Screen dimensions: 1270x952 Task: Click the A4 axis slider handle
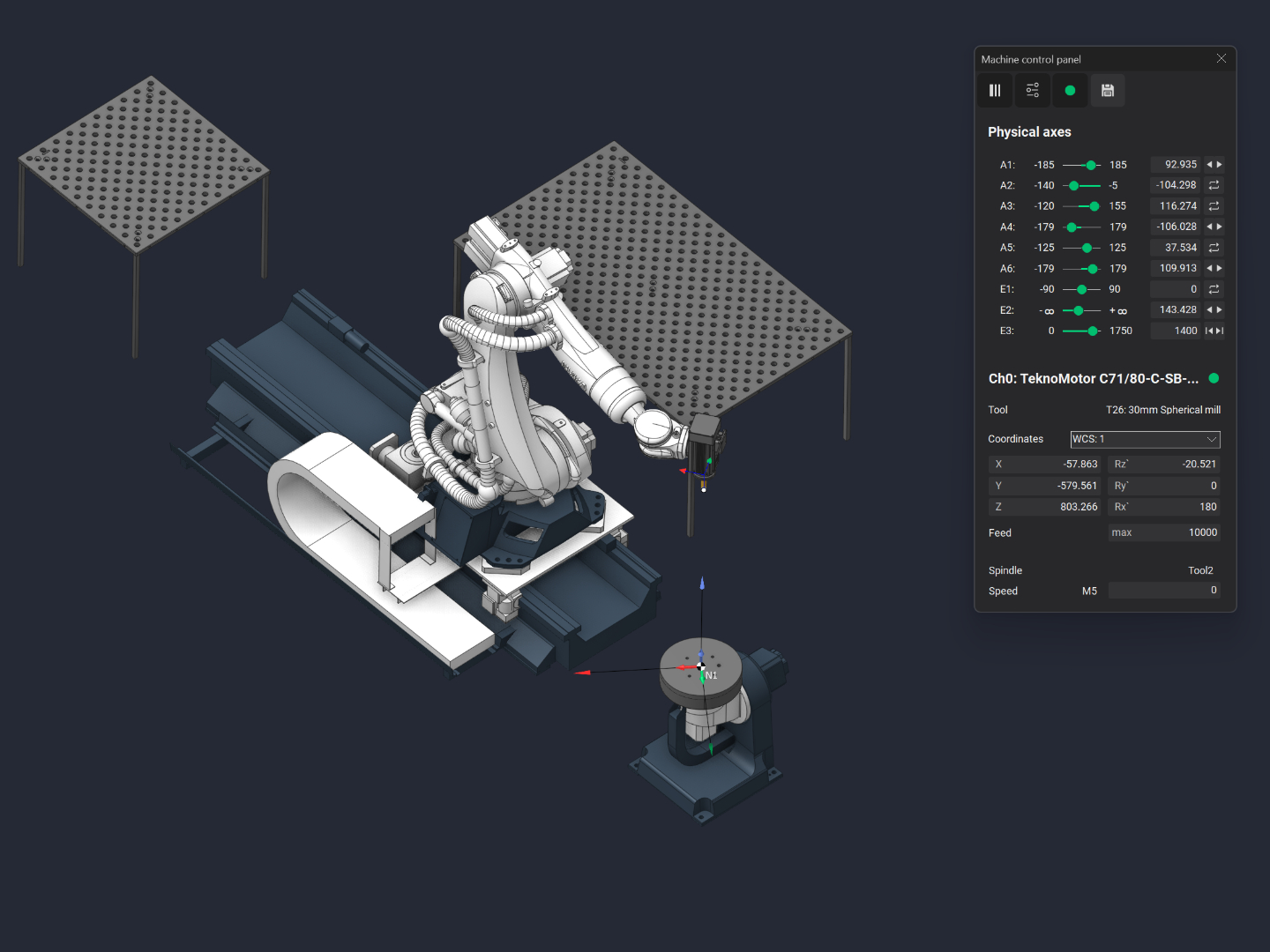pos(1072,227)
